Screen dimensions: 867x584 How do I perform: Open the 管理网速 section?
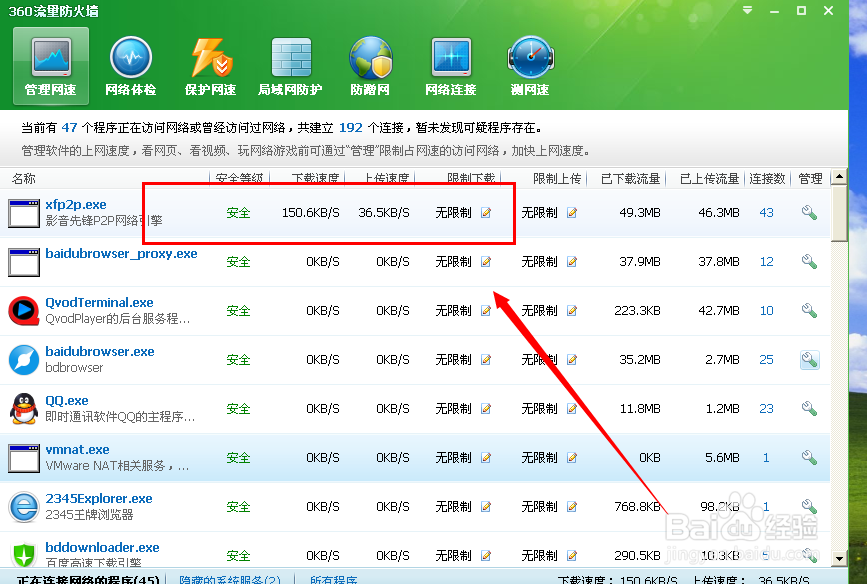click(x=51, y=66)
